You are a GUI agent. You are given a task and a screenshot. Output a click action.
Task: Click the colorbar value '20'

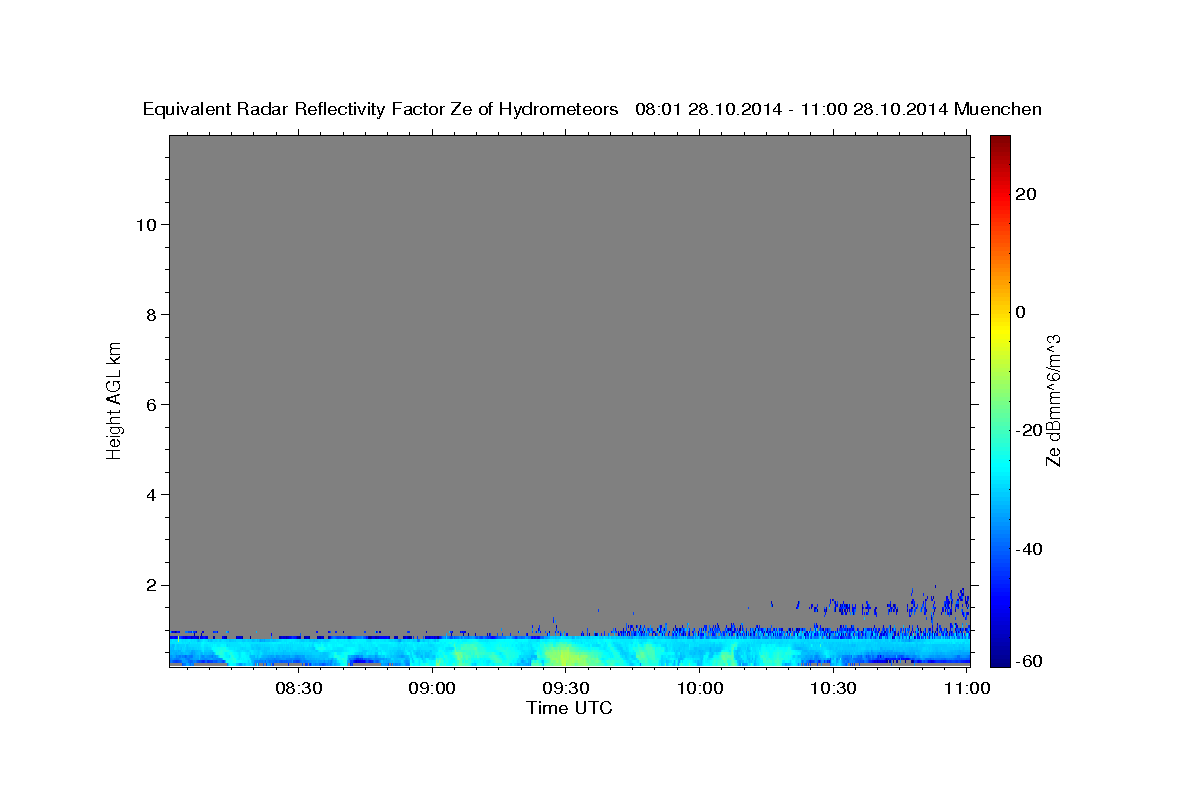tap(1025, 194)
